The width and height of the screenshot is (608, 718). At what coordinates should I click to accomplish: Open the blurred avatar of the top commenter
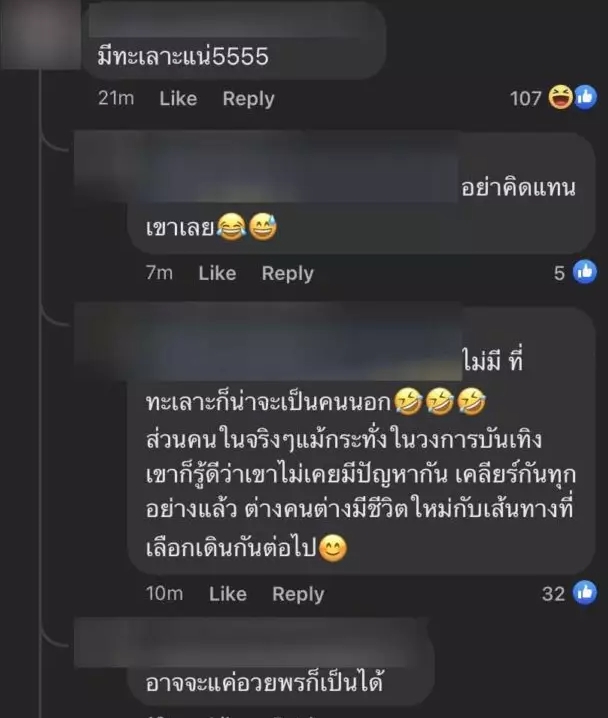40,34
